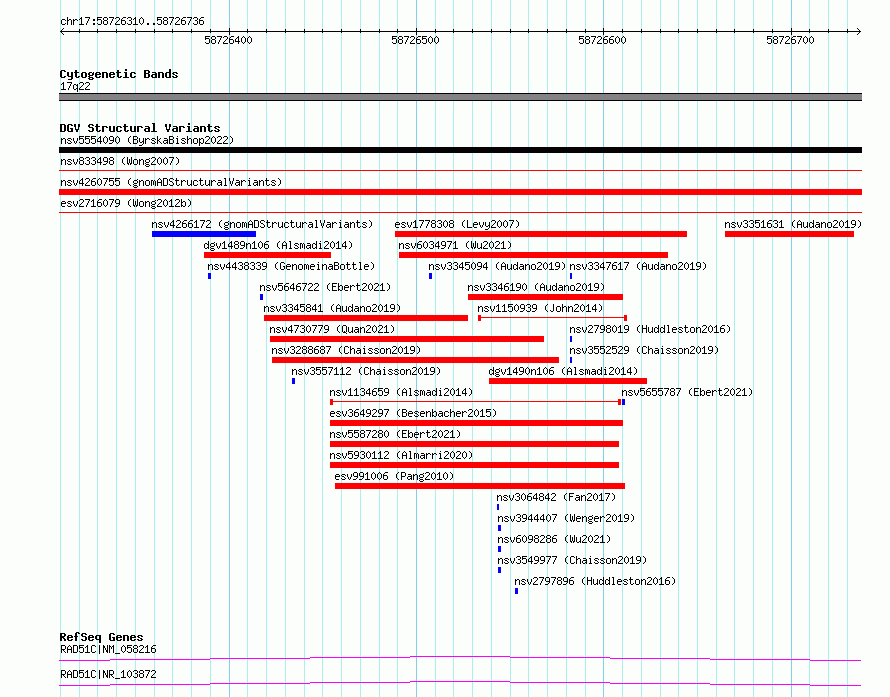This screenshot has width=890, height=697.
Task: Select the red dgv1489n106 (Alsmadi2014) bar
Action: [x=267, y=255]
